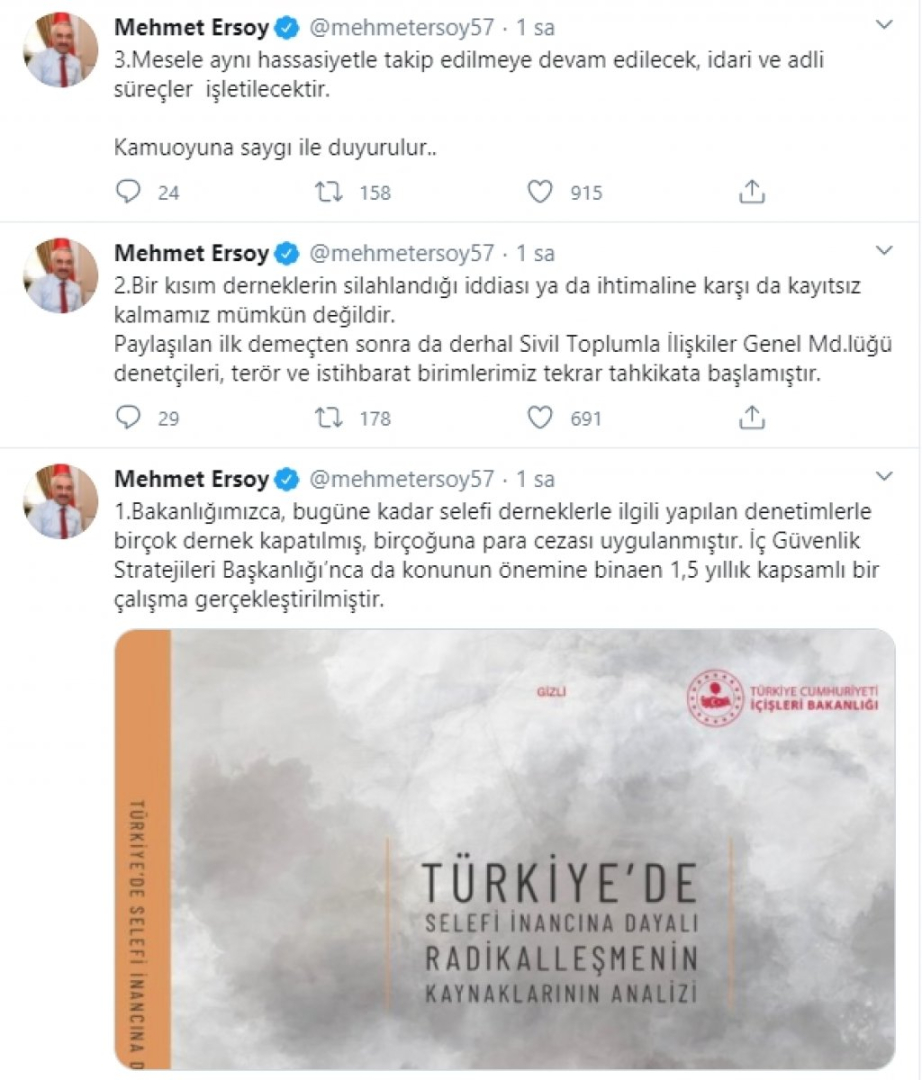Share the tweet ending 'Kamuoyuna saygı ile duyurulur'

coord(752,191)
